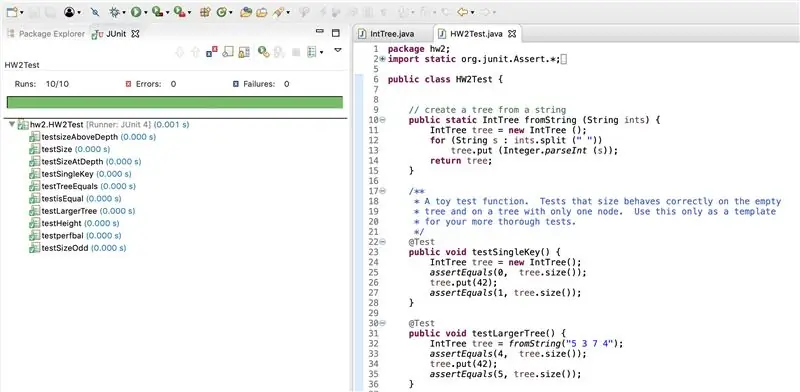The height and width of the screenshot is (392, 800).
Task: Click the New wizard icon in toolbar
Action: coord(12,12)
